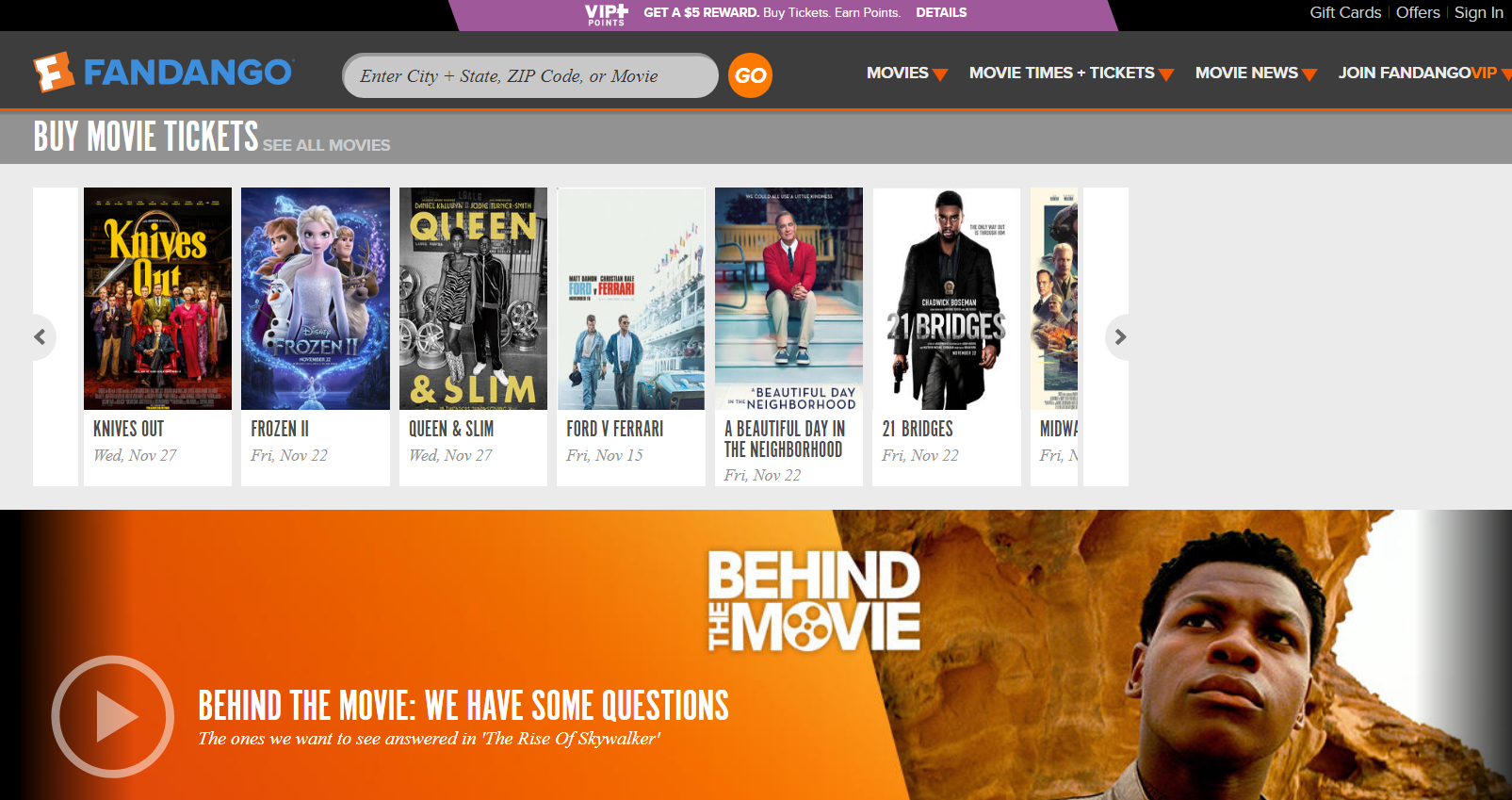
Task: Open the Gift Cards link
Action: (x=1344, y=12)
